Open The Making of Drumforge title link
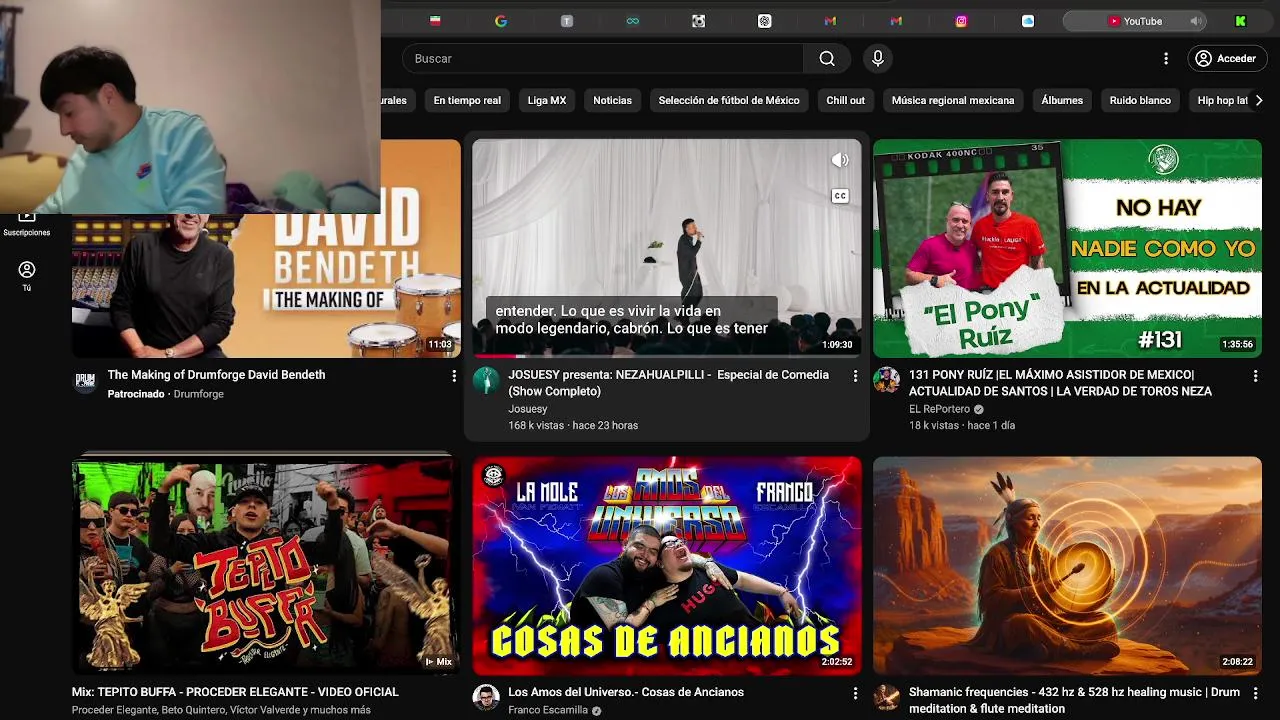 [216, 375]
